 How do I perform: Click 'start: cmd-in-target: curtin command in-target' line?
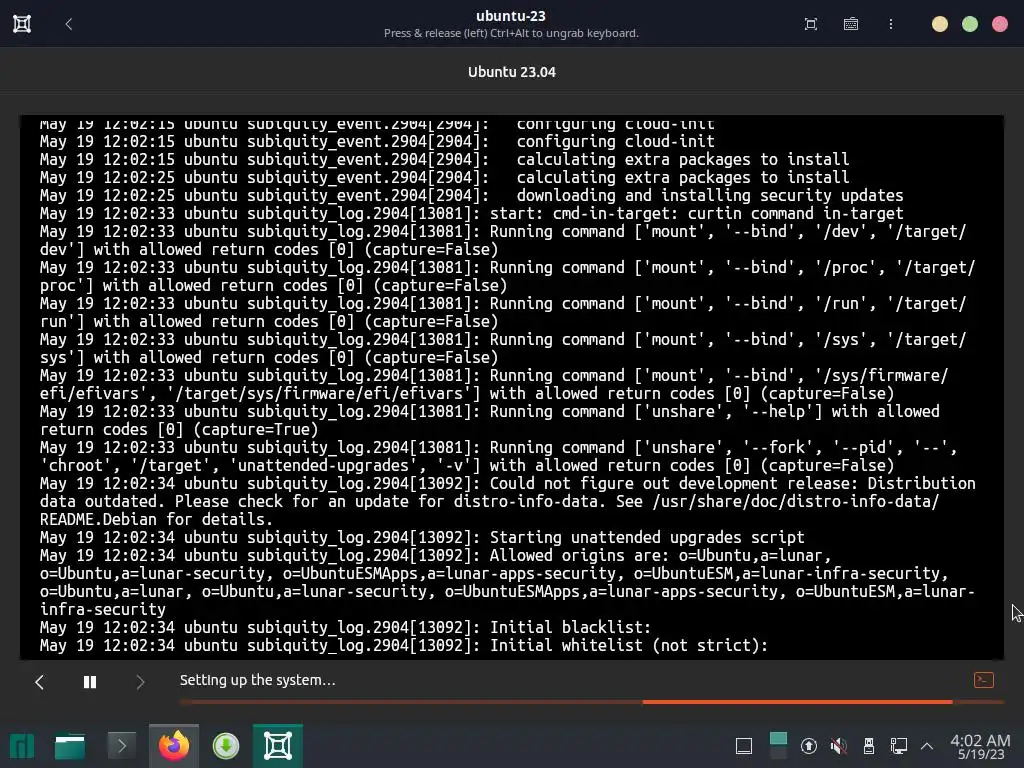coord(697,214)
